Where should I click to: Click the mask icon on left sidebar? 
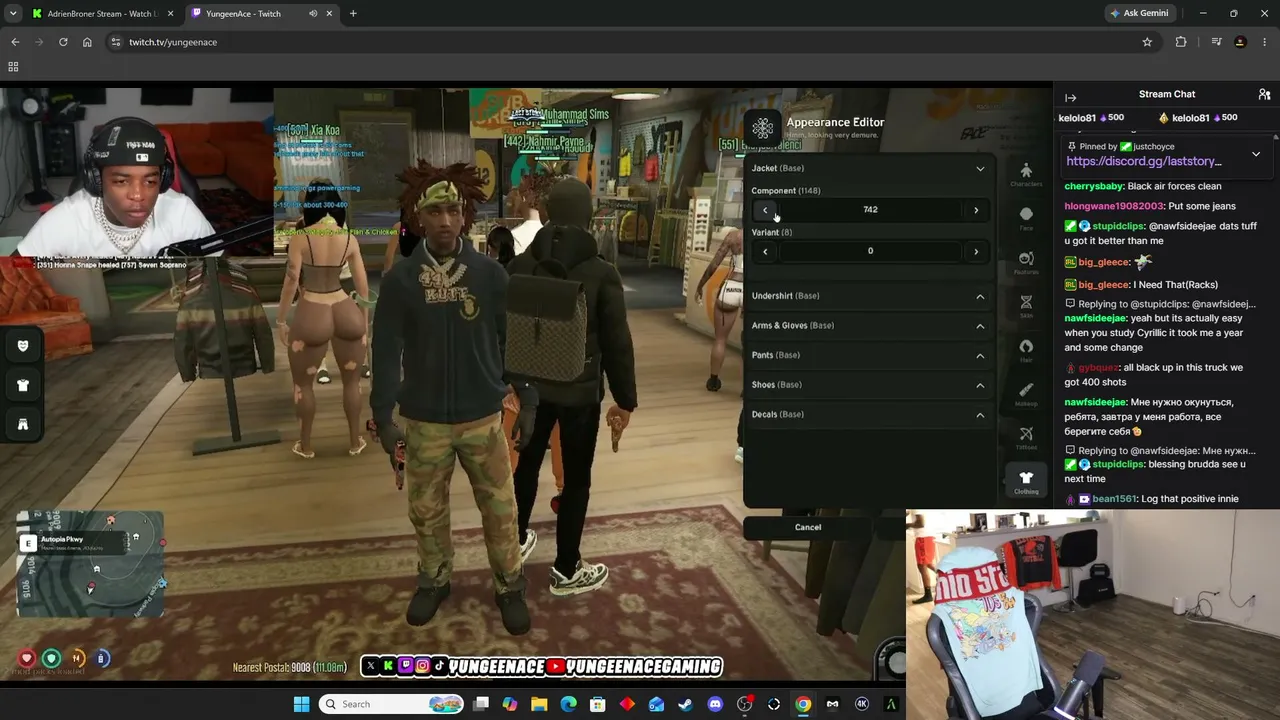tap(23, 346)
